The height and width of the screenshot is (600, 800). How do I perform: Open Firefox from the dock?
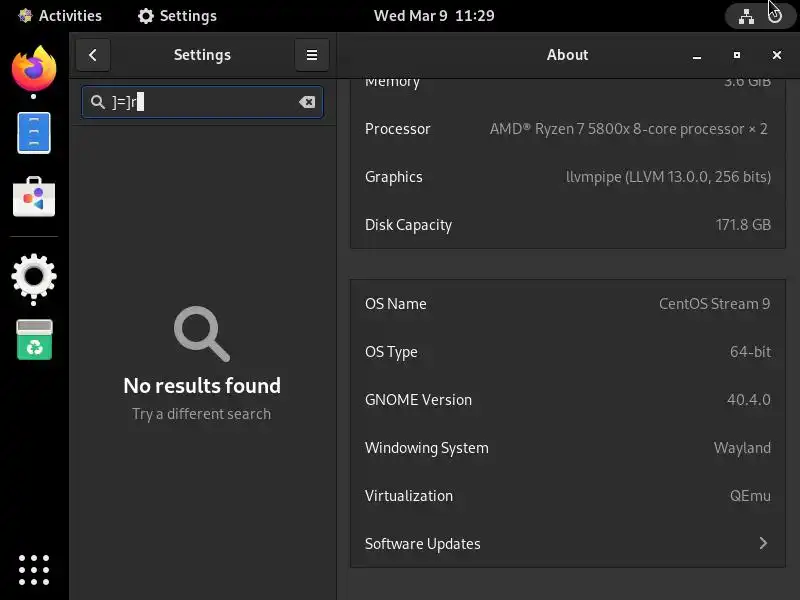[34, 68]
